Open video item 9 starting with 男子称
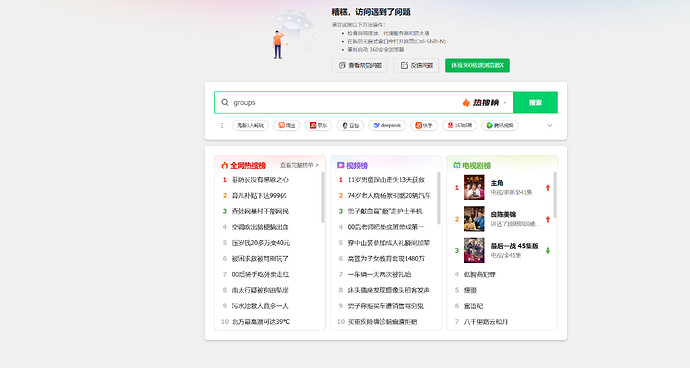The image size is (690, 368). point(386,306)
